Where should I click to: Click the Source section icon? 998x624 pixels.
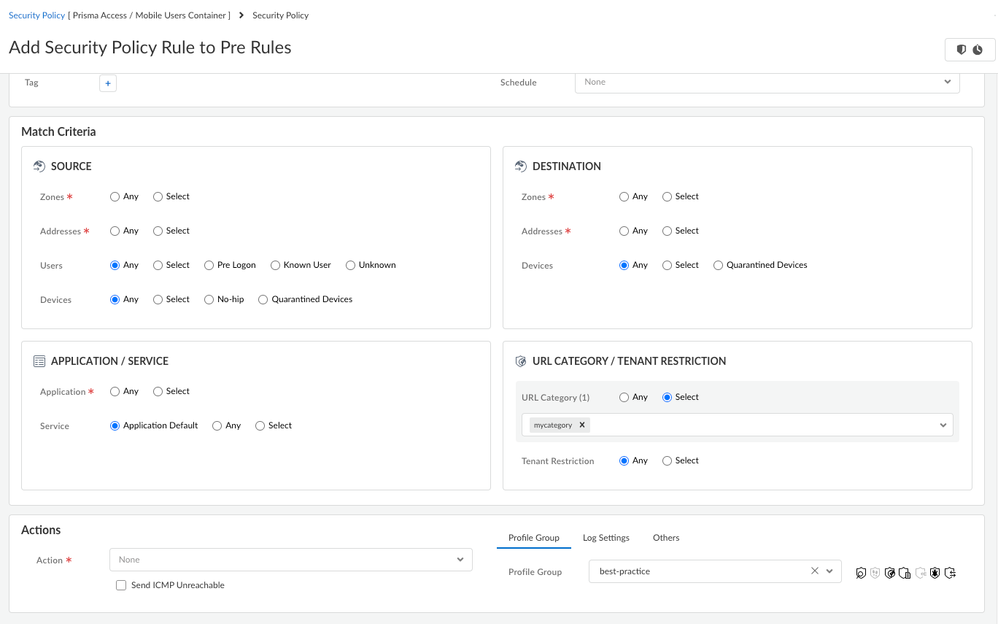pyautogui.click(x=39, y=166)
